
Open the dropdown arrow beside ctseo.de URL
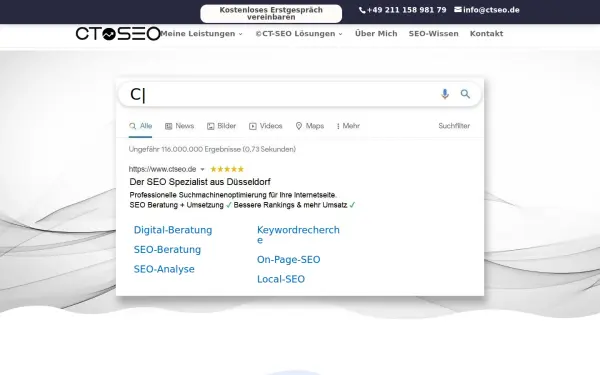[202, 169]
